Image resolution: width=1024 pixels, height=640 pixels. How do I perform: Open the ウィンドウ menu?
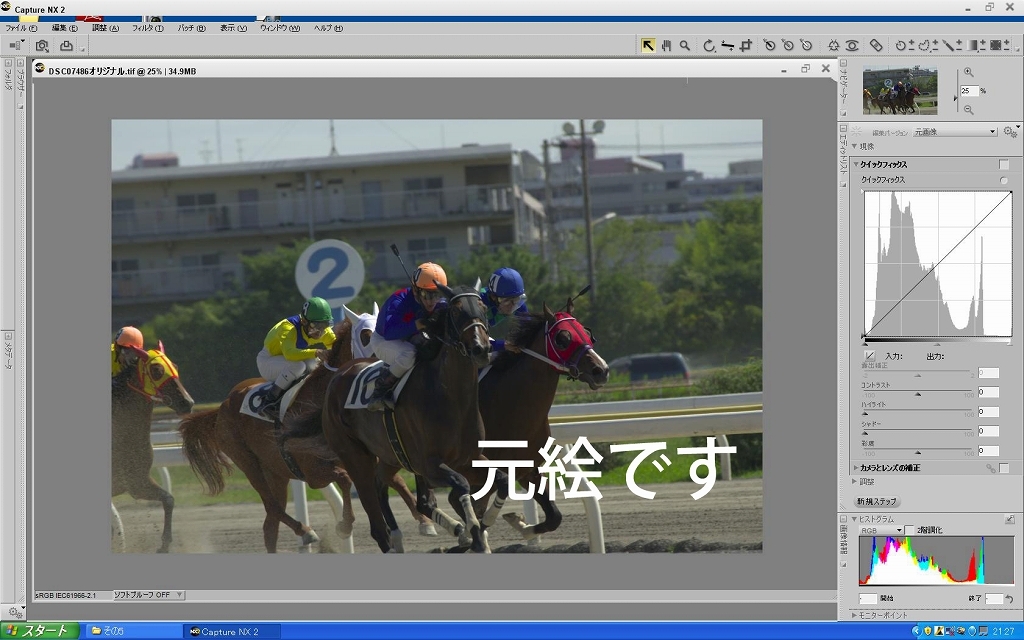[x=280, y=28]
